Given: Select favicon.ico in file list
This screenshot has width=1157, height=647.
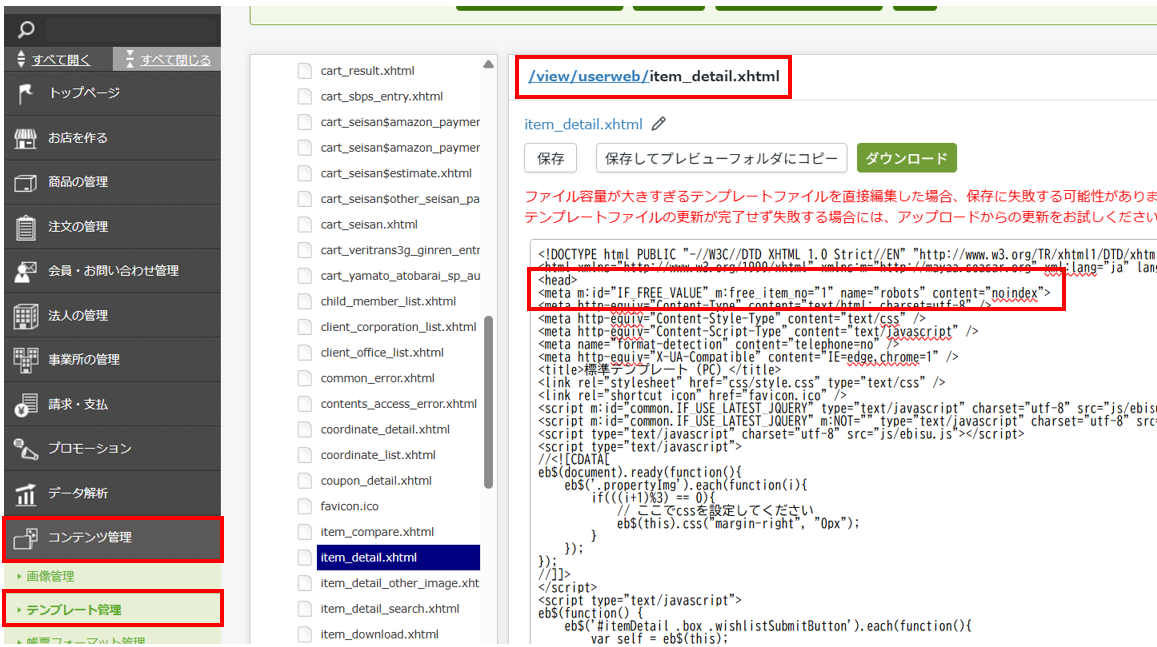Looking at the screenshot, I should (x=349, y=506).
